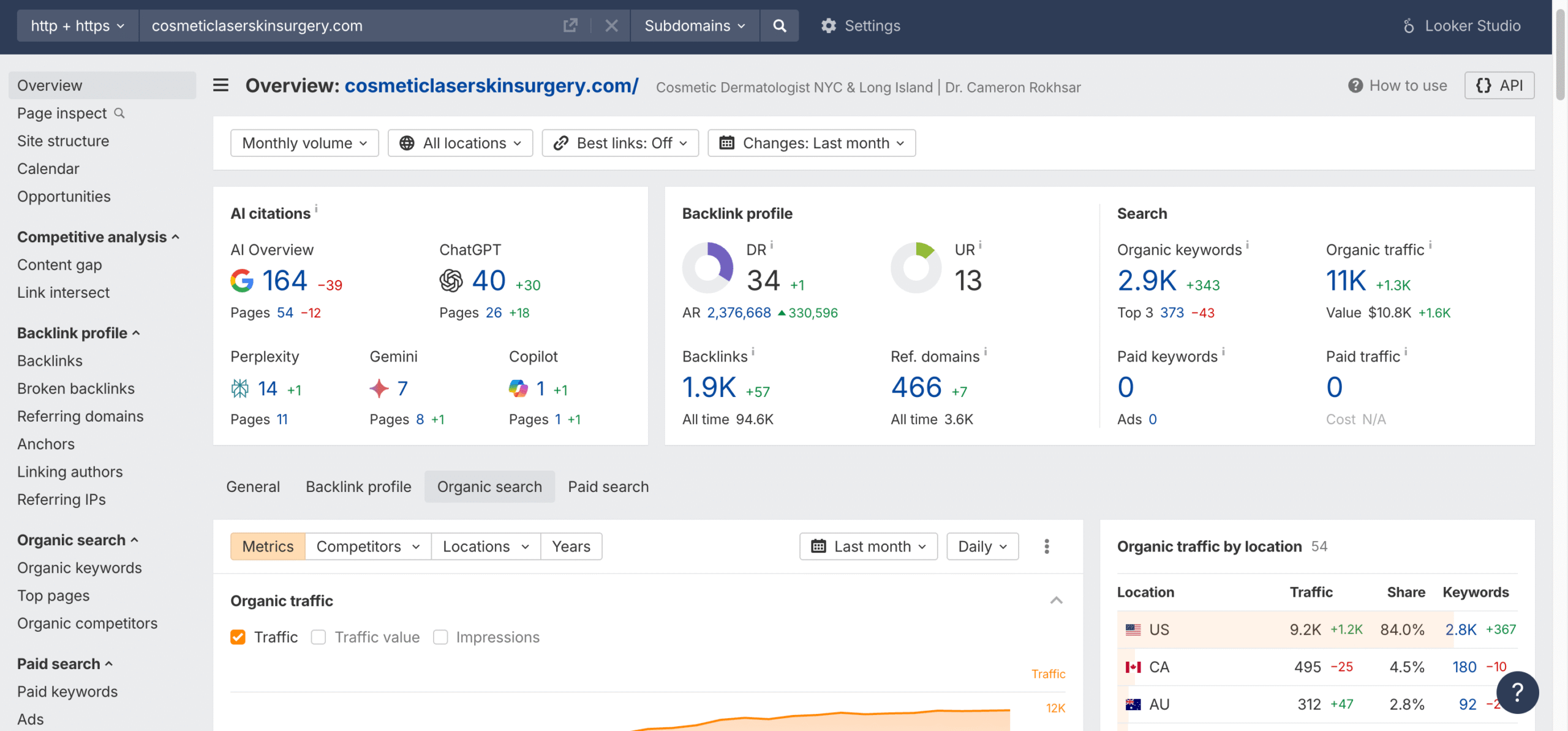Click the page vertical scrollbar thumb

tap(1560, 55)
